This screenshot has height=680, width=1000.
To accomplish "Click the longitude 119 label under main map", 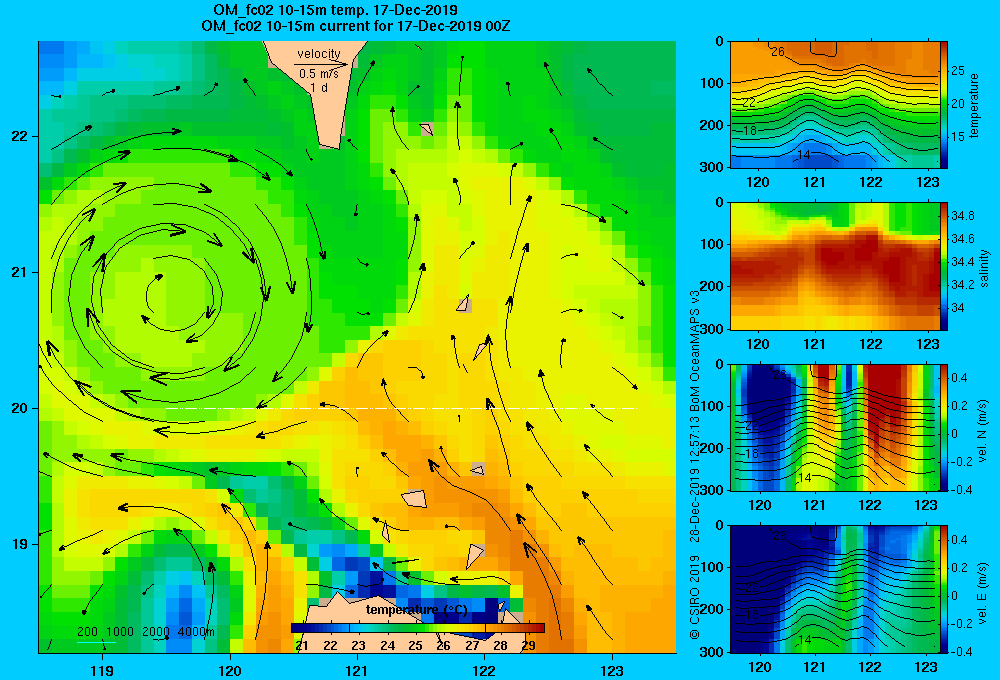I will pyautogui.click(x=102, y=670).
